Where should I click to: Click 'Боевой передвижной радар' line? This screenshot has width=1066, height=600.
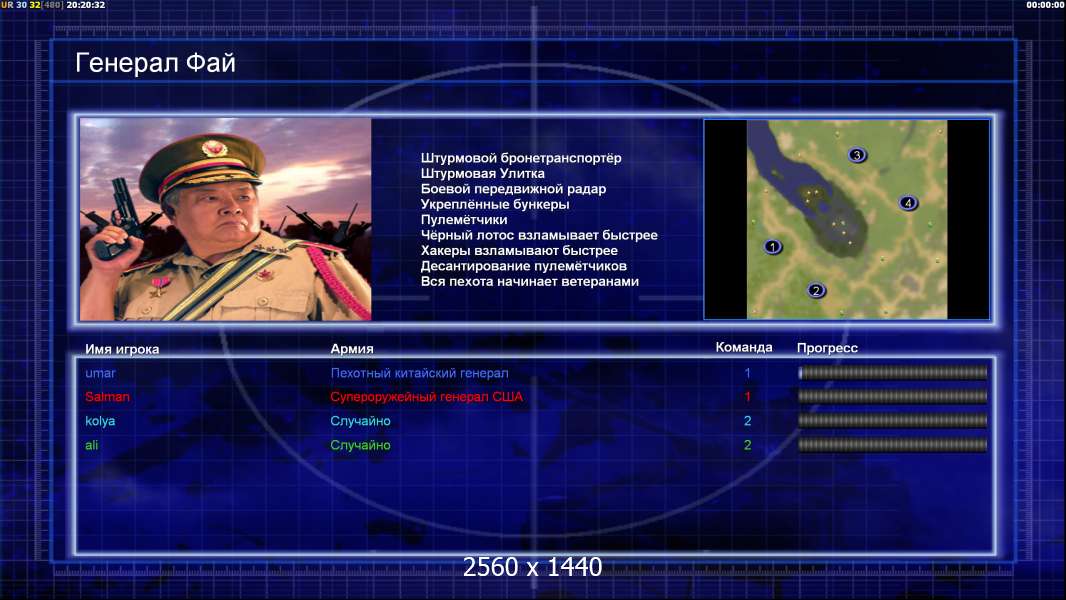pos(513,189)
